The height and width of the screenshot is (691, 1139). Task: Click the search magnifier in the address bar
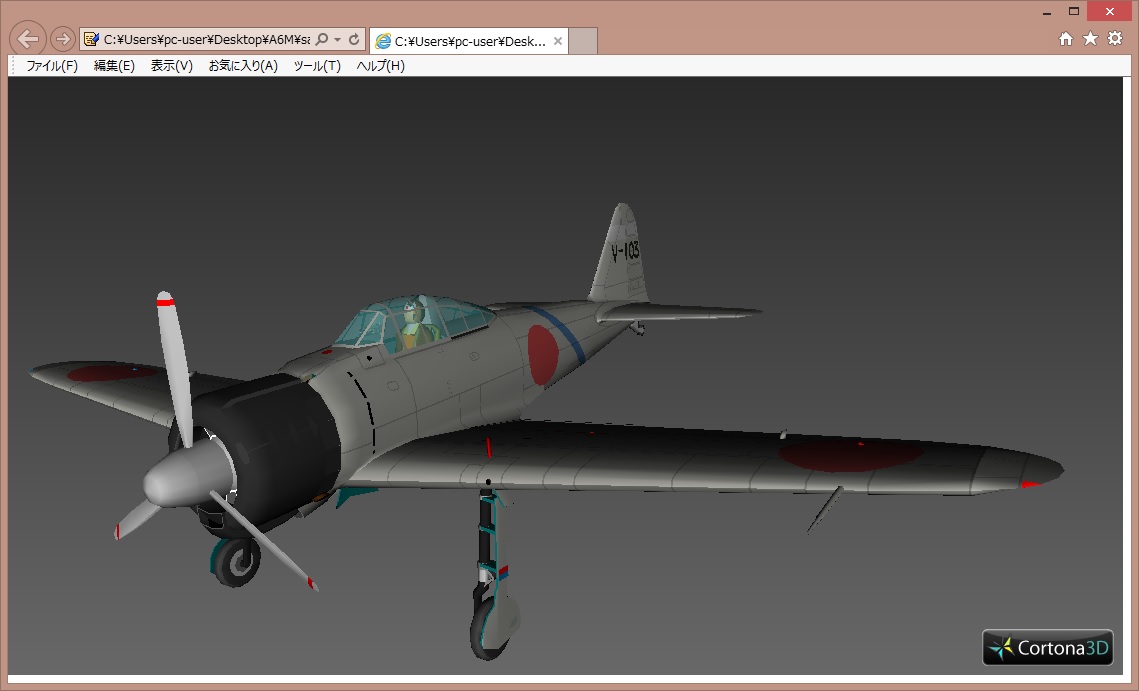coord(322,40)
